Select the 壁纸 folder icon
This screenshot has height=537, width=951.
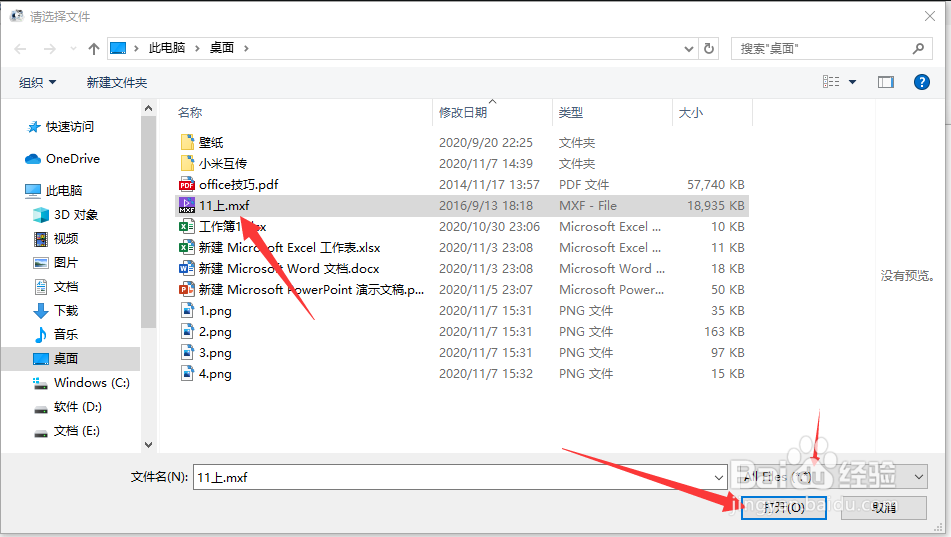187,142
